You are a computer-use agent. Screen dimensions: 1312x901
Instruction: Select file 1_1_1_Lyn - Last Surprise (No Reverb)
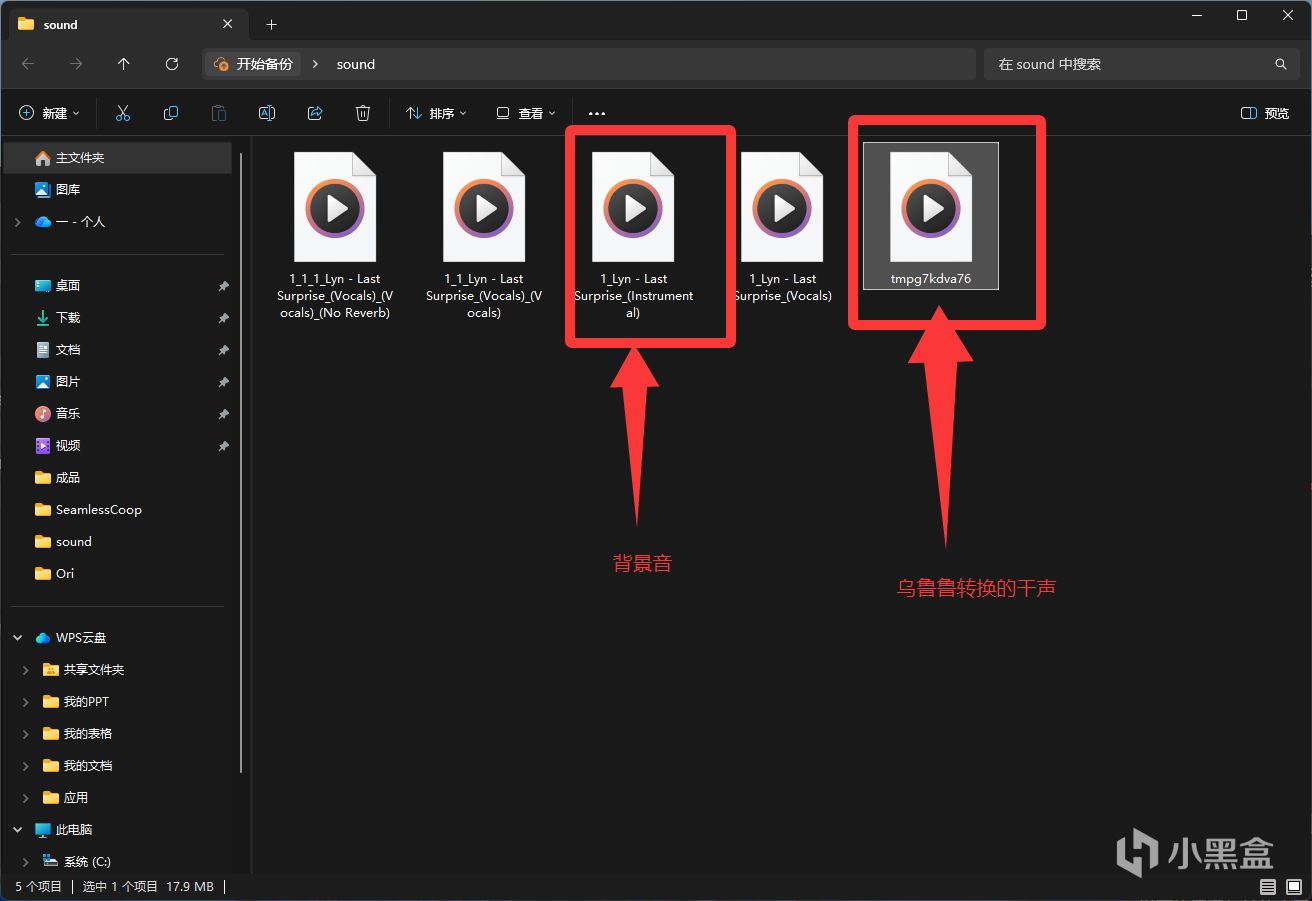[335, 235]
